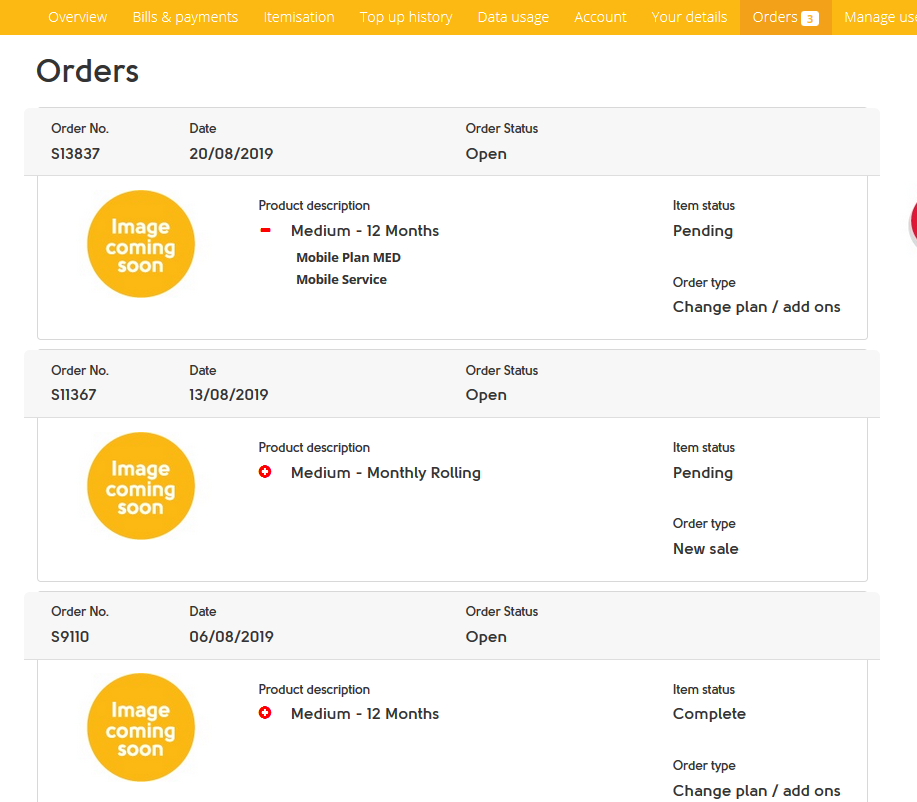Screen dimensions: 917x802
Task: Open the Overview tab
Action: 77,17
